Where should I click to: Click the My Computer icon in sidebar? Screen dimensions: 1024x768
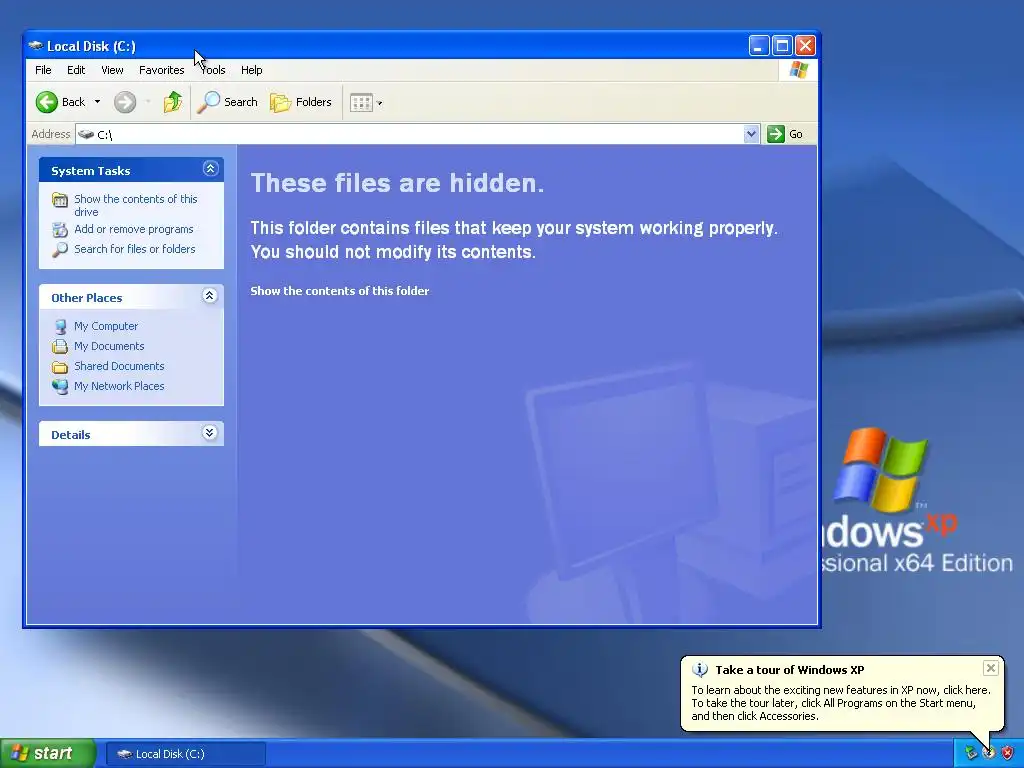pos(60,327)
